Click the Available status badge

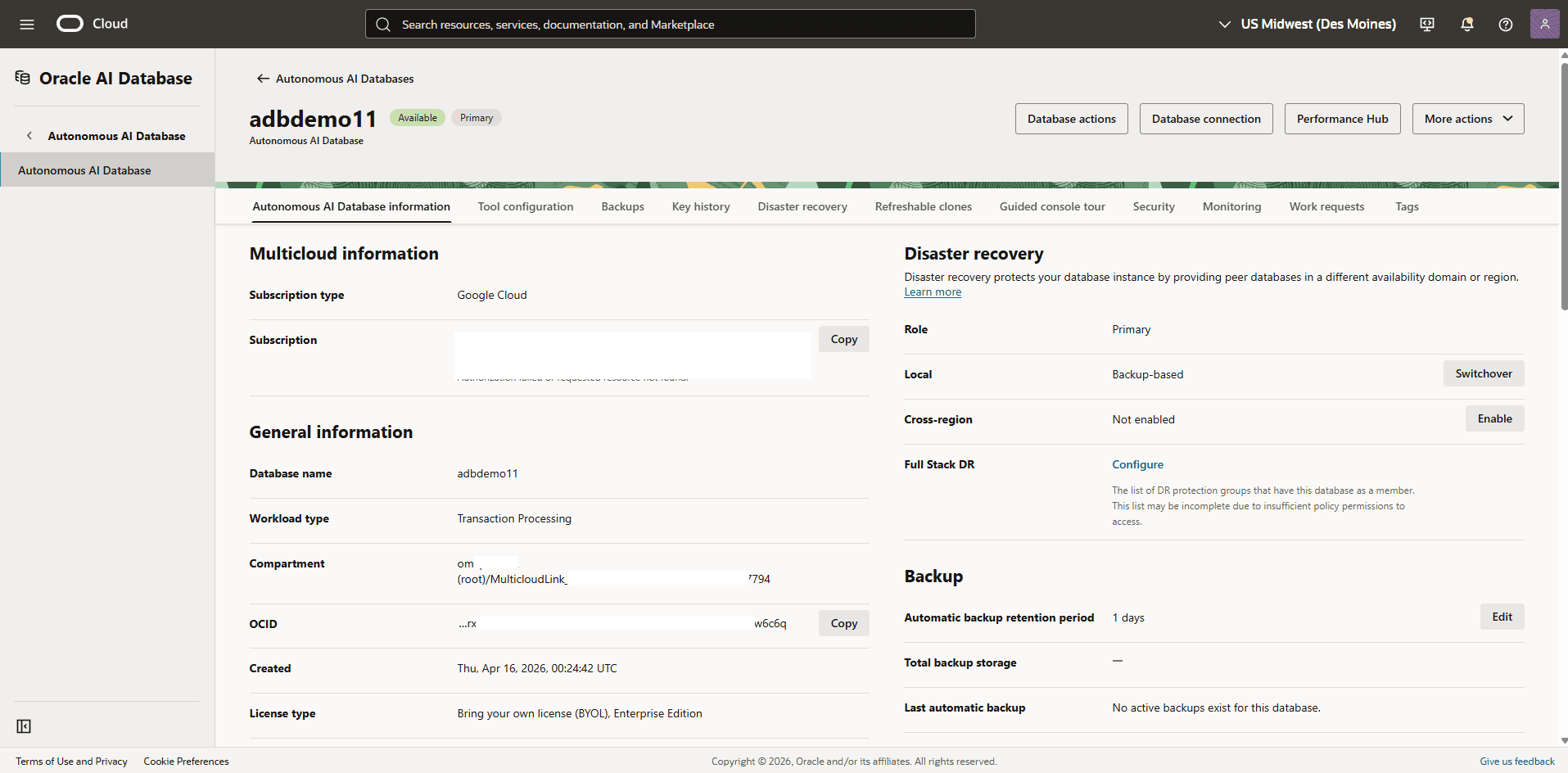click(418, 118)
